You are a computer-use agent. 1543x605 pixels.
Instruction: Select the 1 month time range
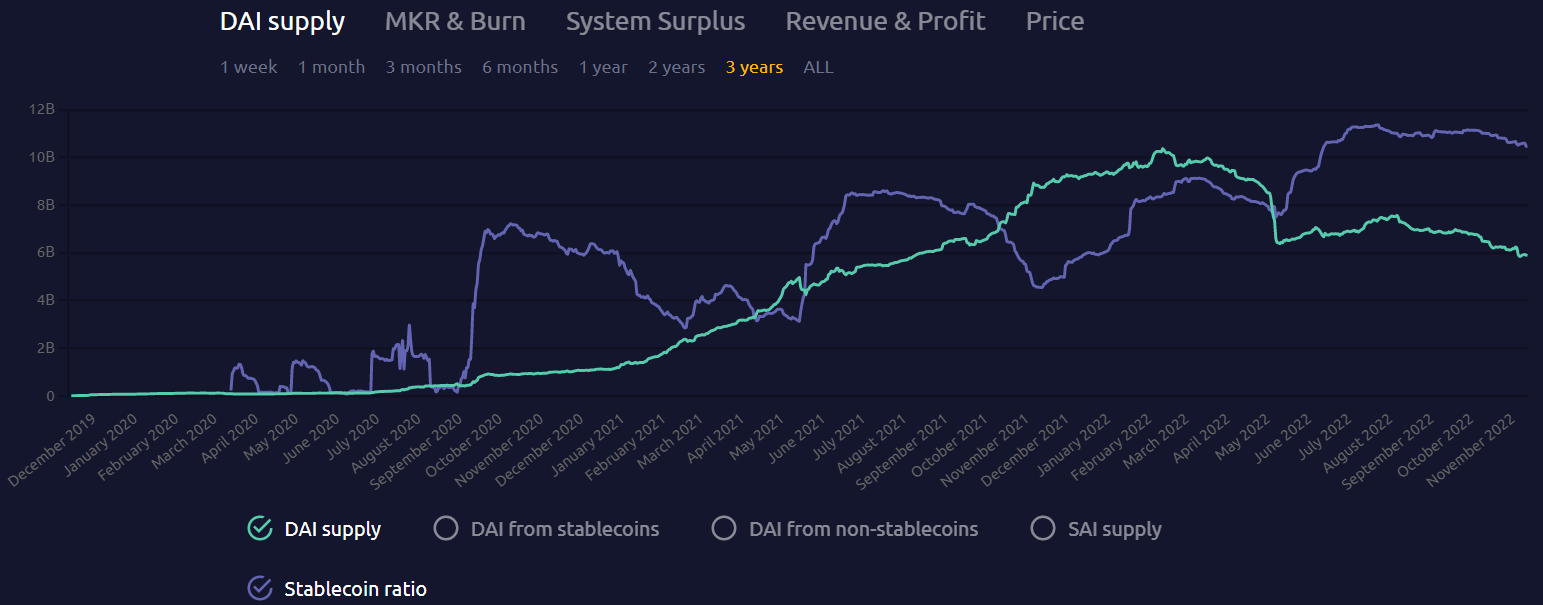point(332,68)
